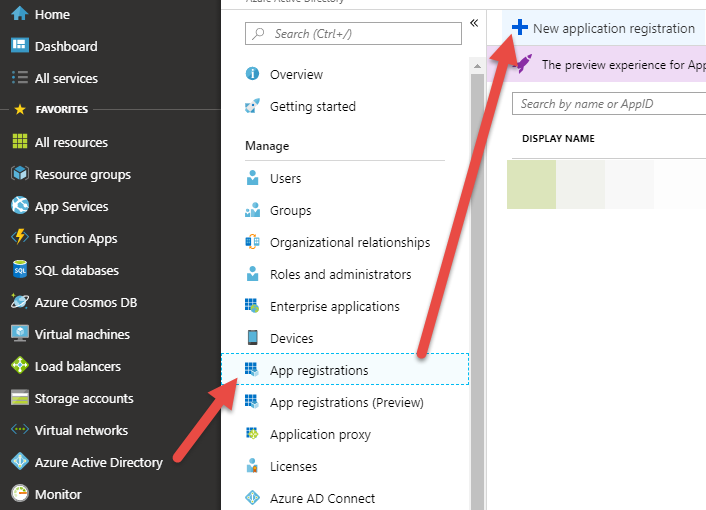
Task: Click New application registration button
Action: 603,28
